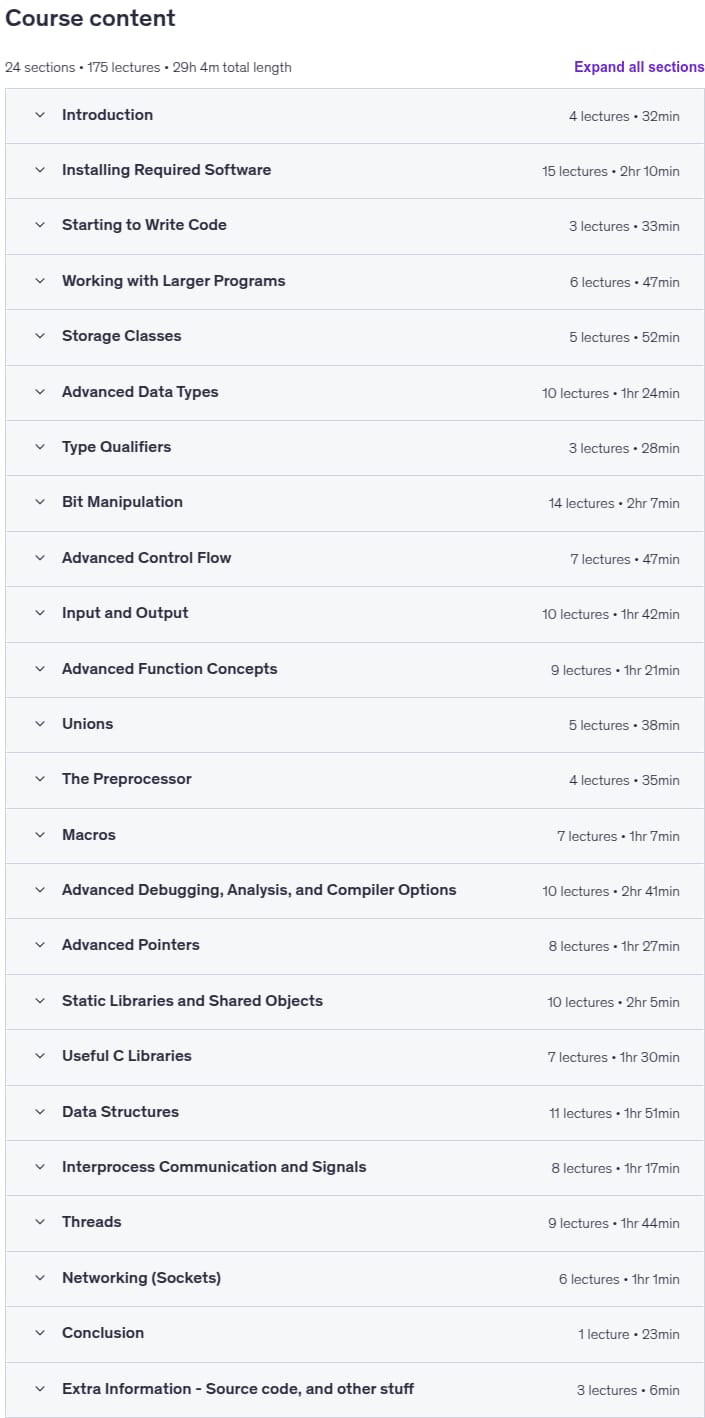
Task: Select The Preprocessor section heading
Action: pyautogui.click(x=127, y=779)
